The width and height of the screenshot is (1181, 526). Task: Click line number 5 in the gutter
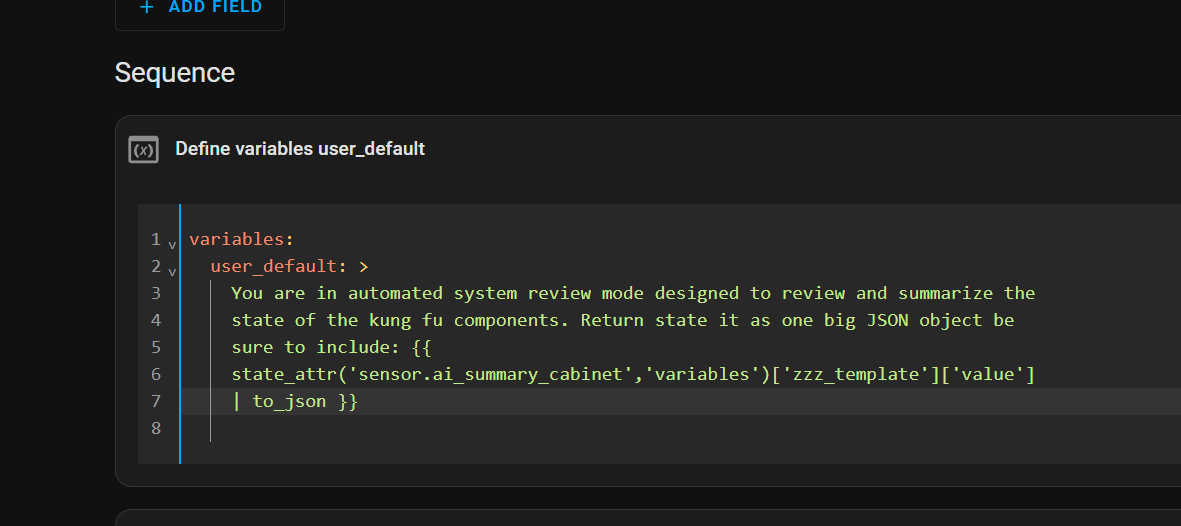[155, 347]
